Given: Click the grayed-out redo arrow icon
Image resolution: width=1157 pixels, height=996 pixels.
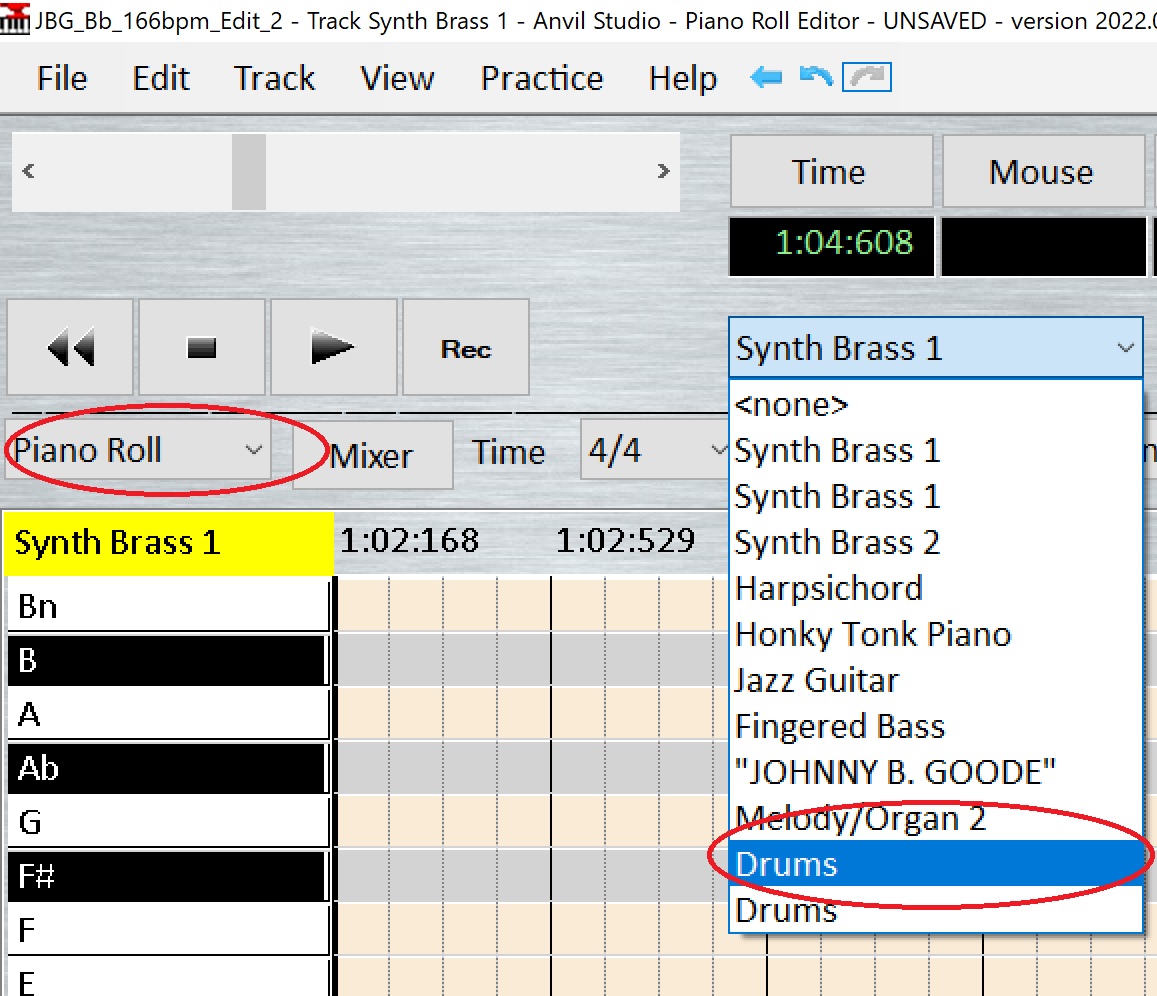Looking at the screenshot, I should tap(864, 76).
